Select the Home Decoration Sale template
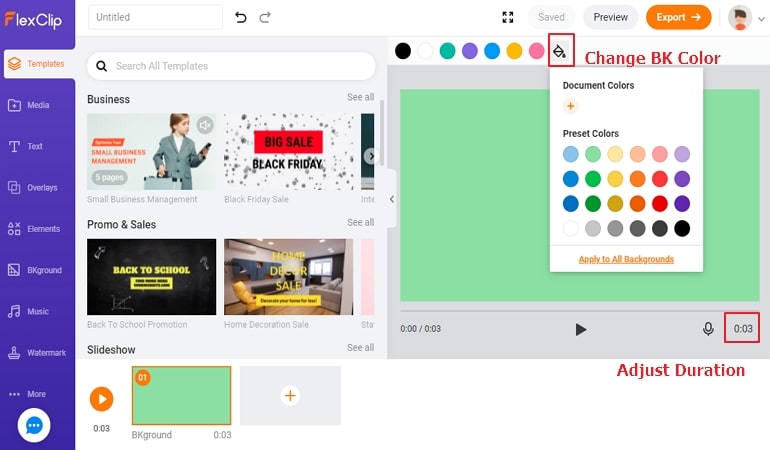 click(x=289, y=277)
